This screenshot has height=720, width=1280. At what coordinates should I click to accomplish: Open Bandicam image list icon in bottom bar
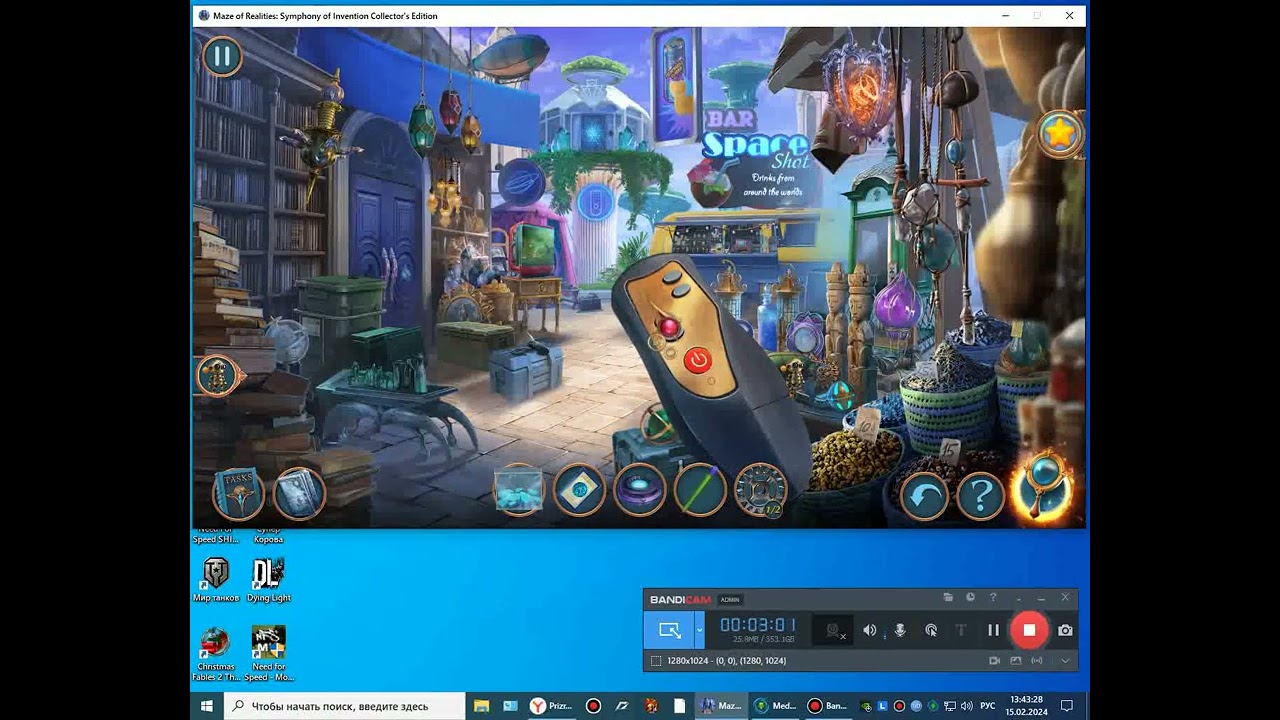pyautogui.click(x=1016, y=661)
